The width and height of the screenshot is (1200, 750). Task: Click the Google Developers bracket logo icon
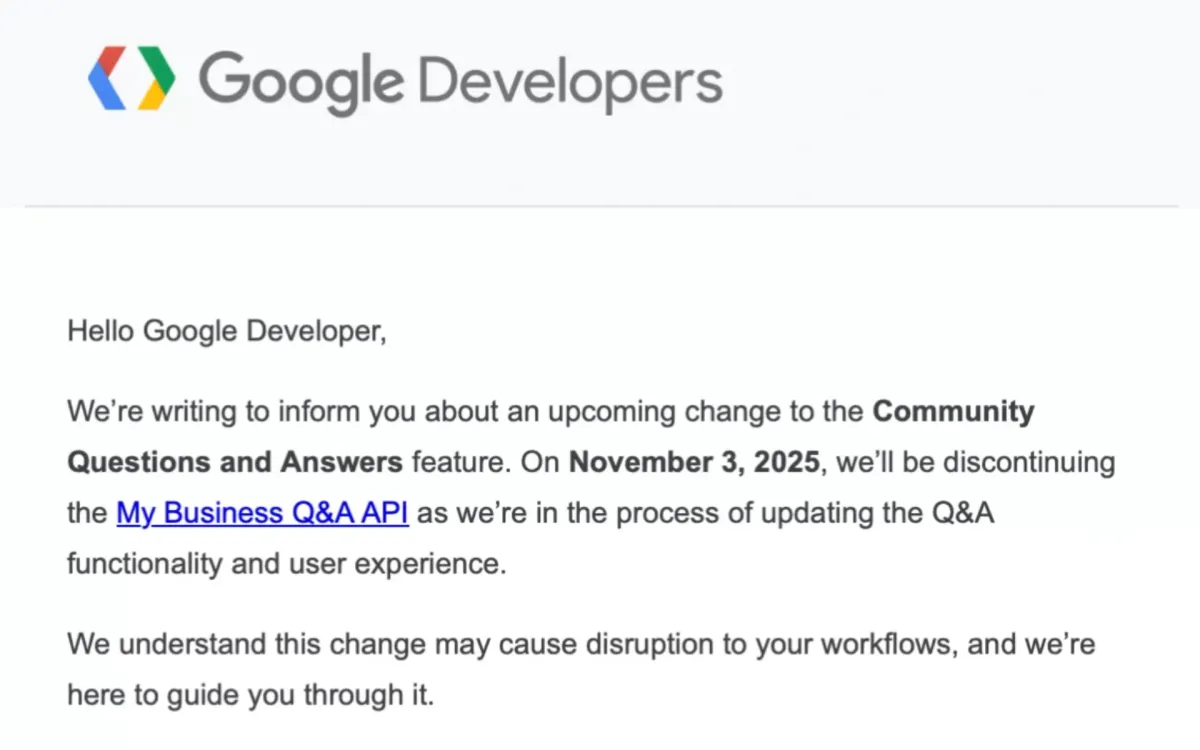(132, 78)
